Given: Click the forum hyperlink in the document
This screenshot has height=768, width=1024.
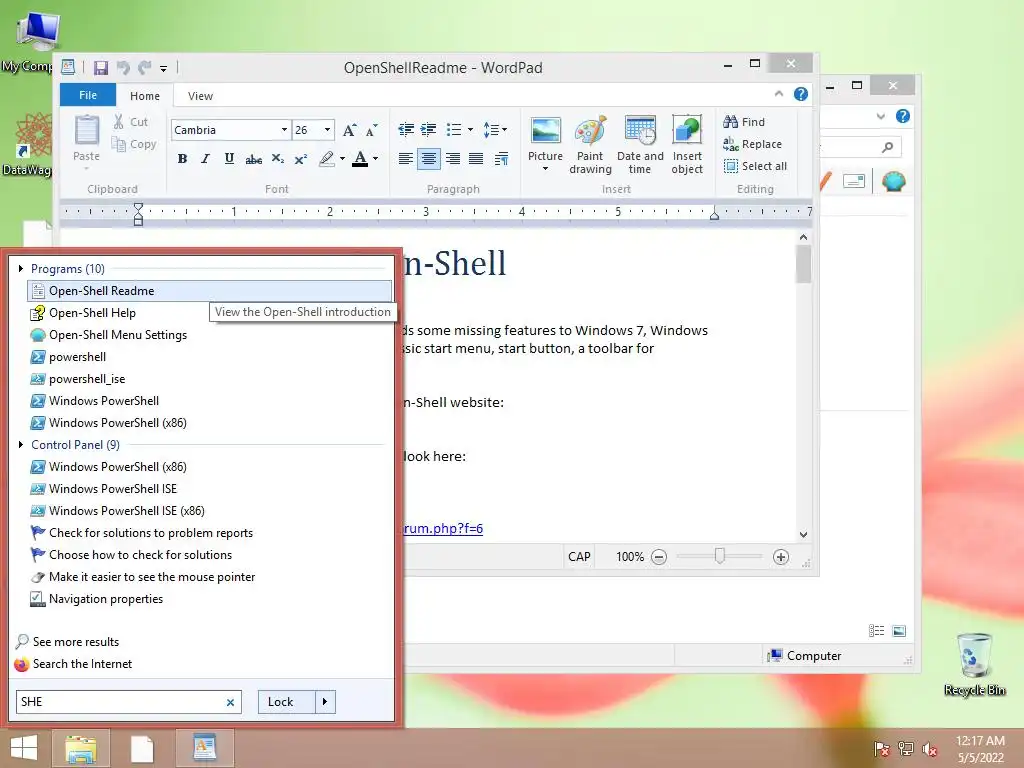Looking at the screenshot, I should (443, 528).
